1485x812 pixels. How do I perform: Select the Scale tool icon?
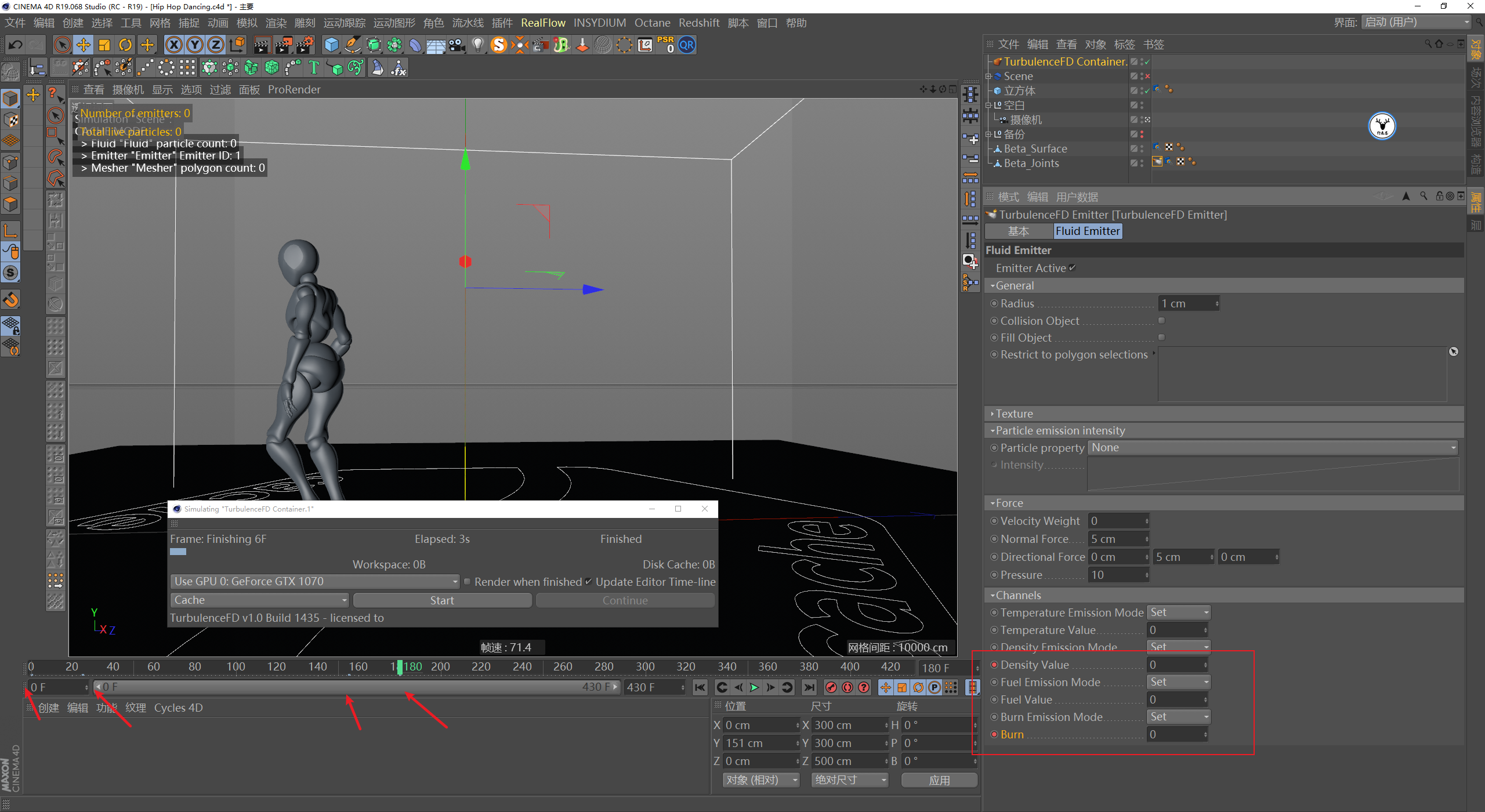tap(104, 45)
